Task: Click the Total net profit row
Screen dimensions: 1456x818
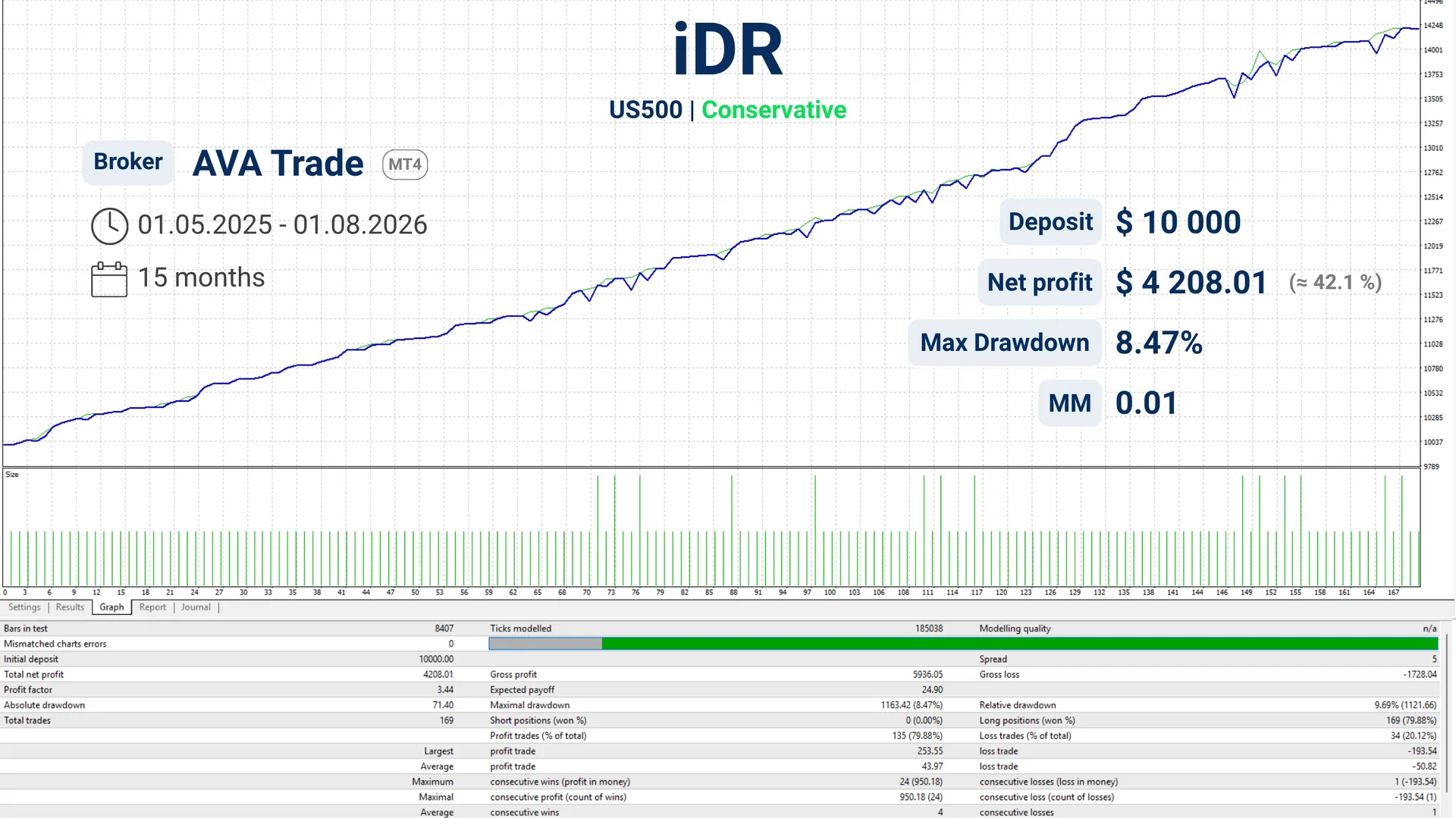Action: pos(228,675)
